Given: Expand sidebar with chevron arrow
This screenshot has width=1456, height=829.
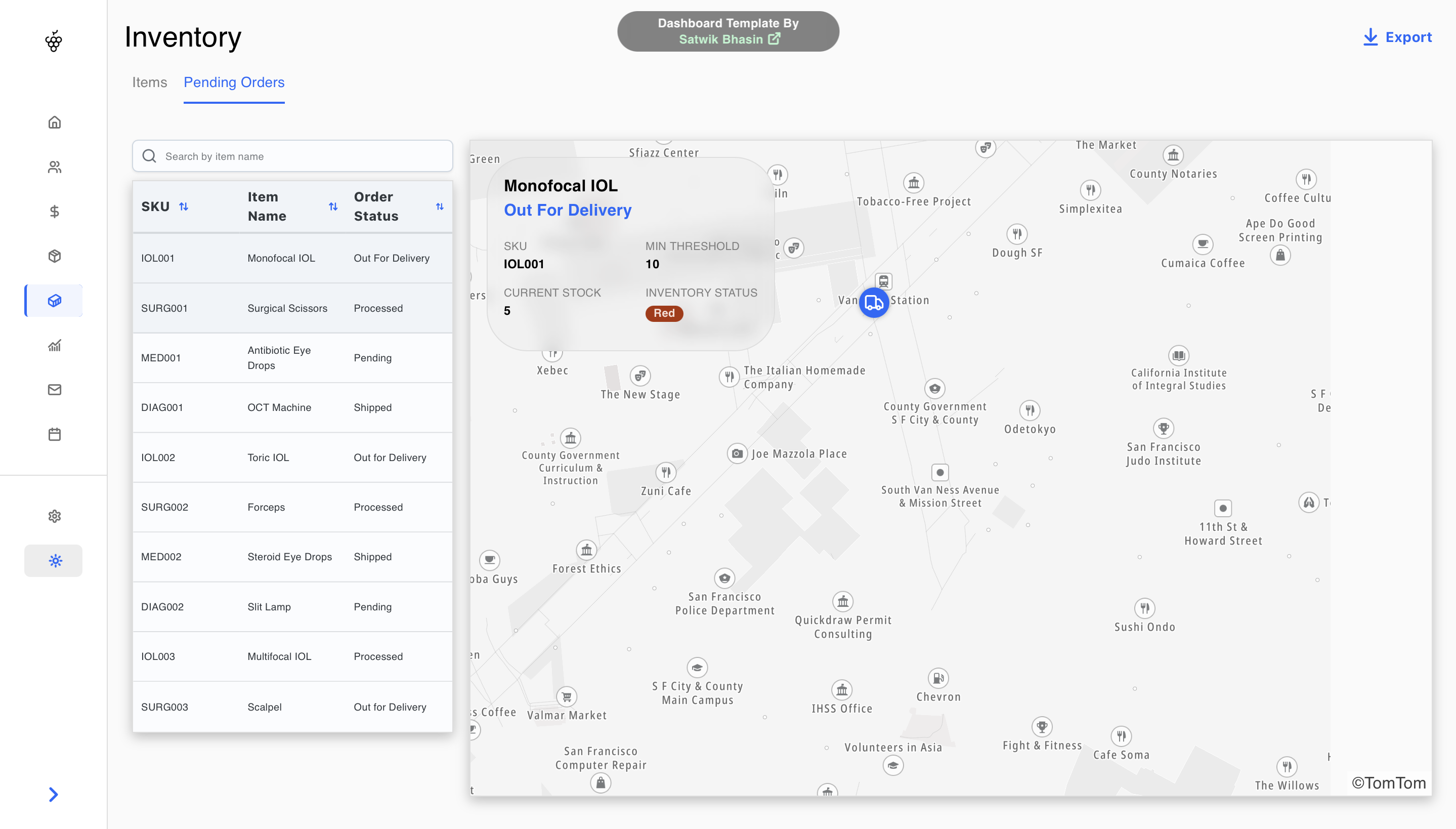Looking at the screenshot, I should coord(54,794).
